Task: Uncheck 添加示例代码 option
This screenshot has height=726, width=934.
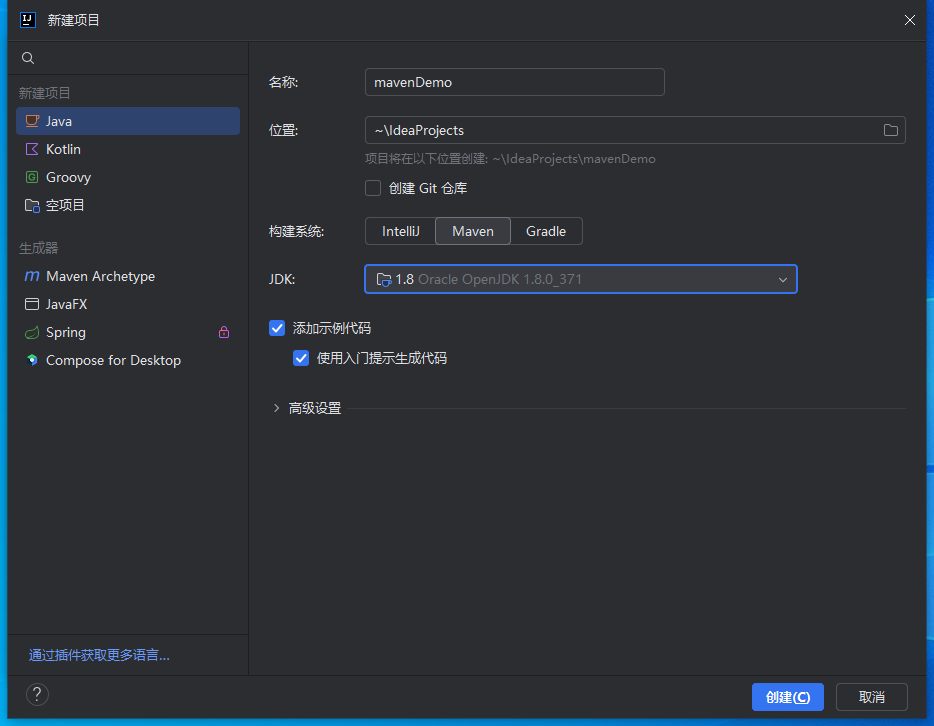Action: point(277,328)
